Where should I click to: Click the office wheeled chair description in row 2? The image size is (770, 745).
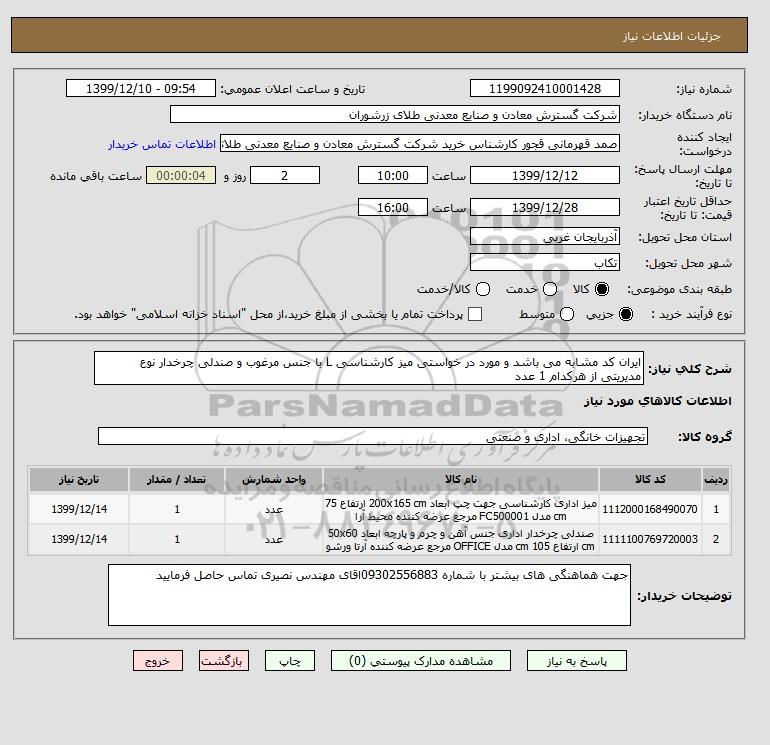tap(461, 540)
